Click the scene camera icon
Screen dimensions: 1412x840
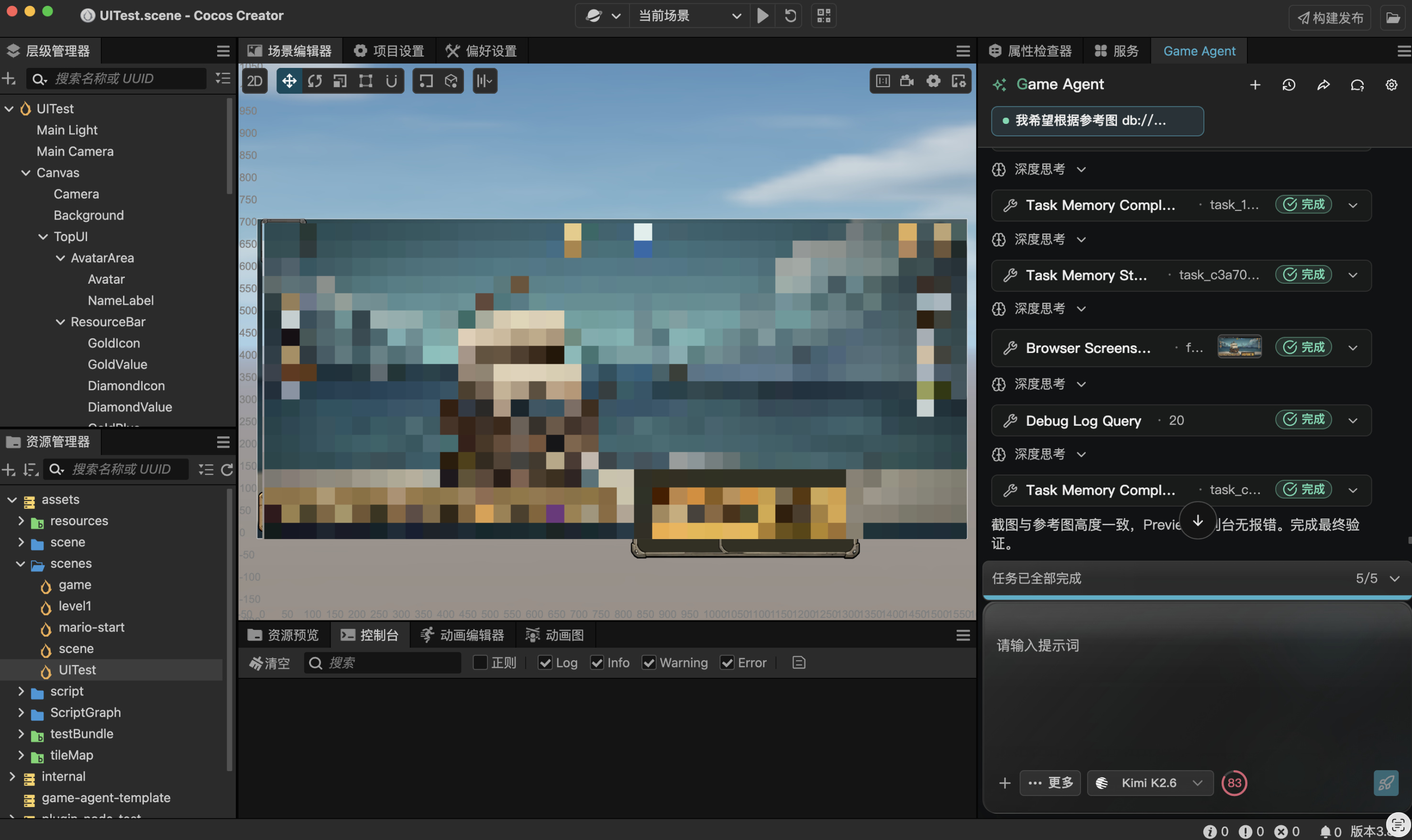(907, 81)
